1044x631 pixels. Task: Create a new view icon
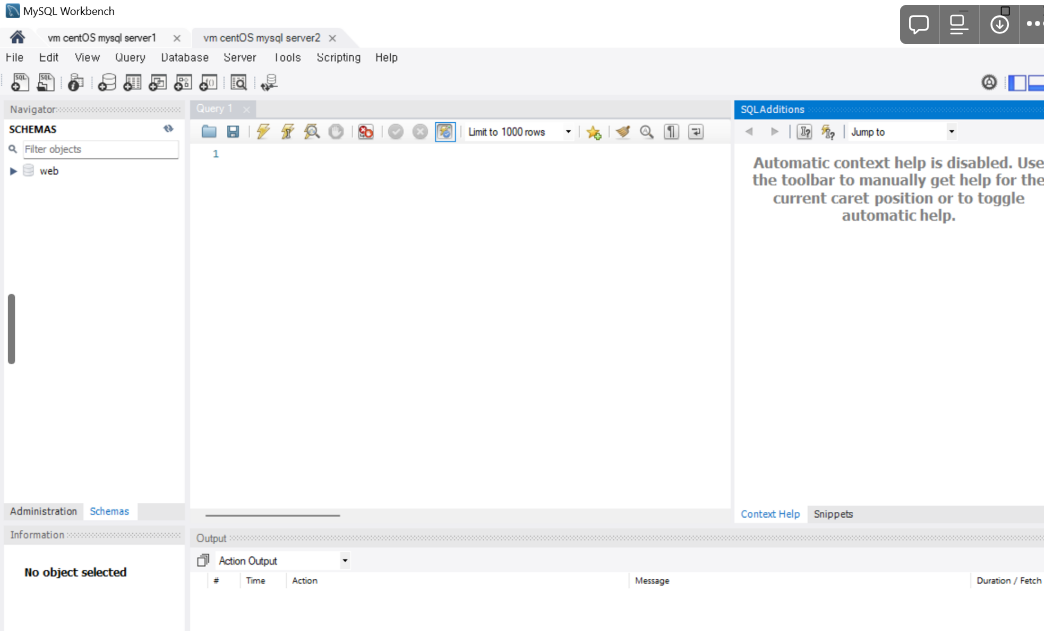158,83
